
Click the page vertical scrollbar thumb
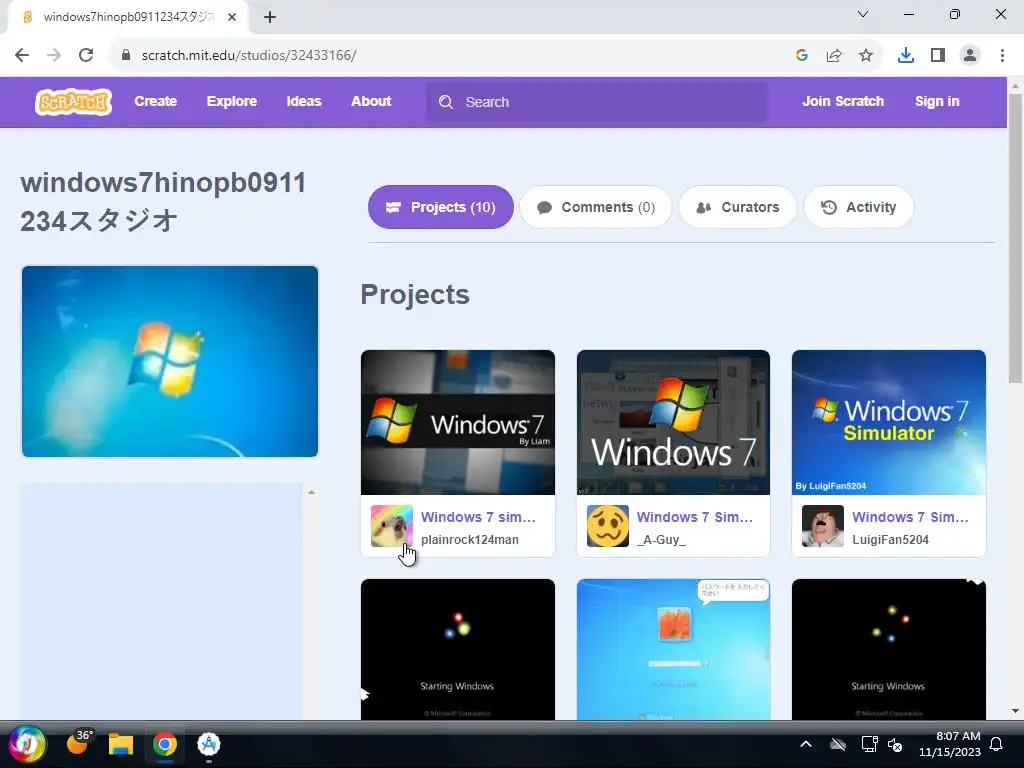(1015, 238)
